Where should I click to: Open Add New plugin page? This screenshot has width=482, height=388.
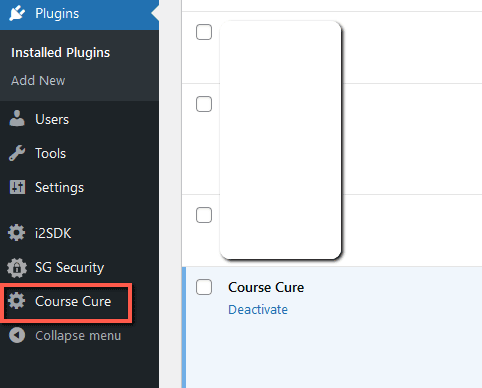[x=38, y=80]
